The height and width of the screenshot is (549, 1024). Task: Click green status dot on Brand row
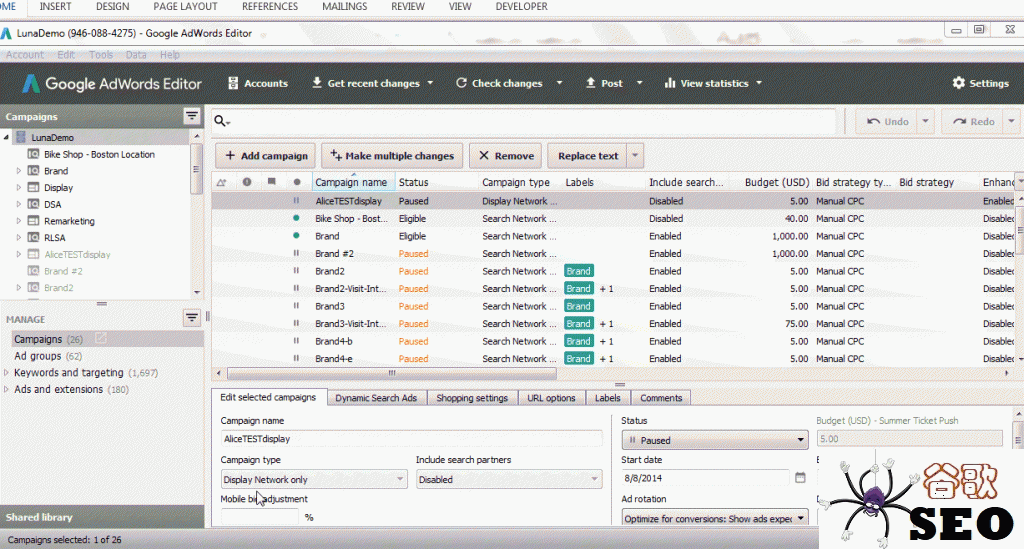click(x=296, y=236)
